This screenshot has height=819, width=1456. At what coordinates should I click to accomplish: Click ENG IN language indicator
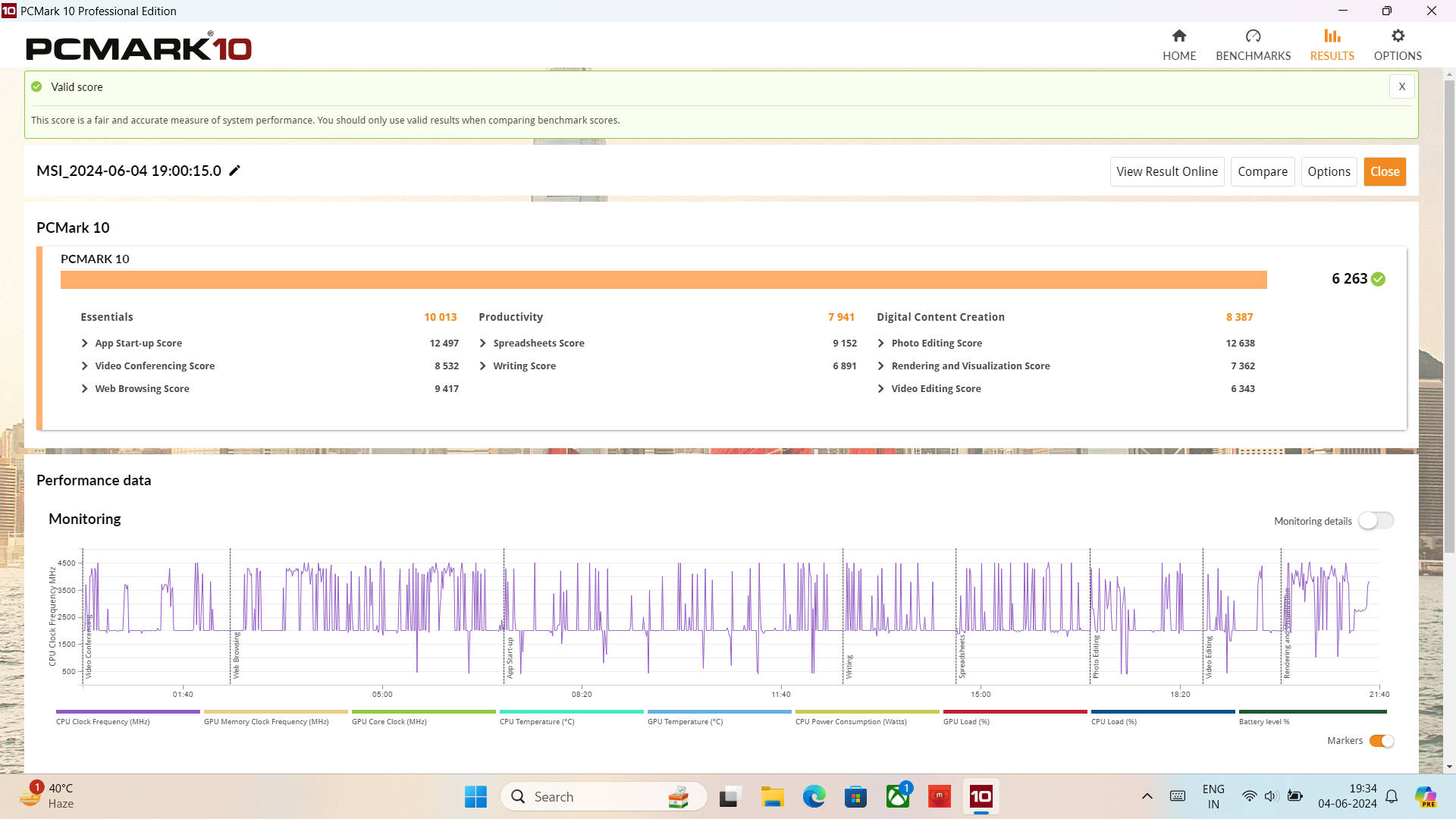point(1213,796)
